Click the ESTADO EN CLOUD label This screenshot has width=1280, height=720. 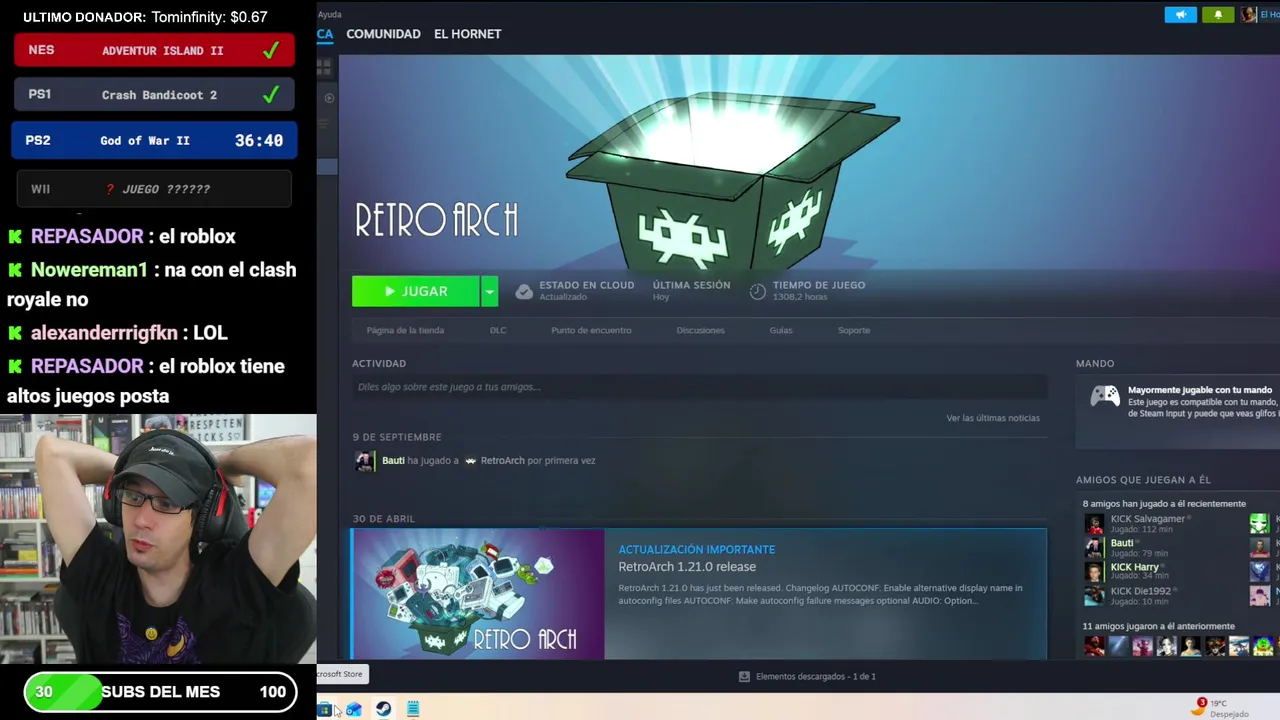[586, 285]
